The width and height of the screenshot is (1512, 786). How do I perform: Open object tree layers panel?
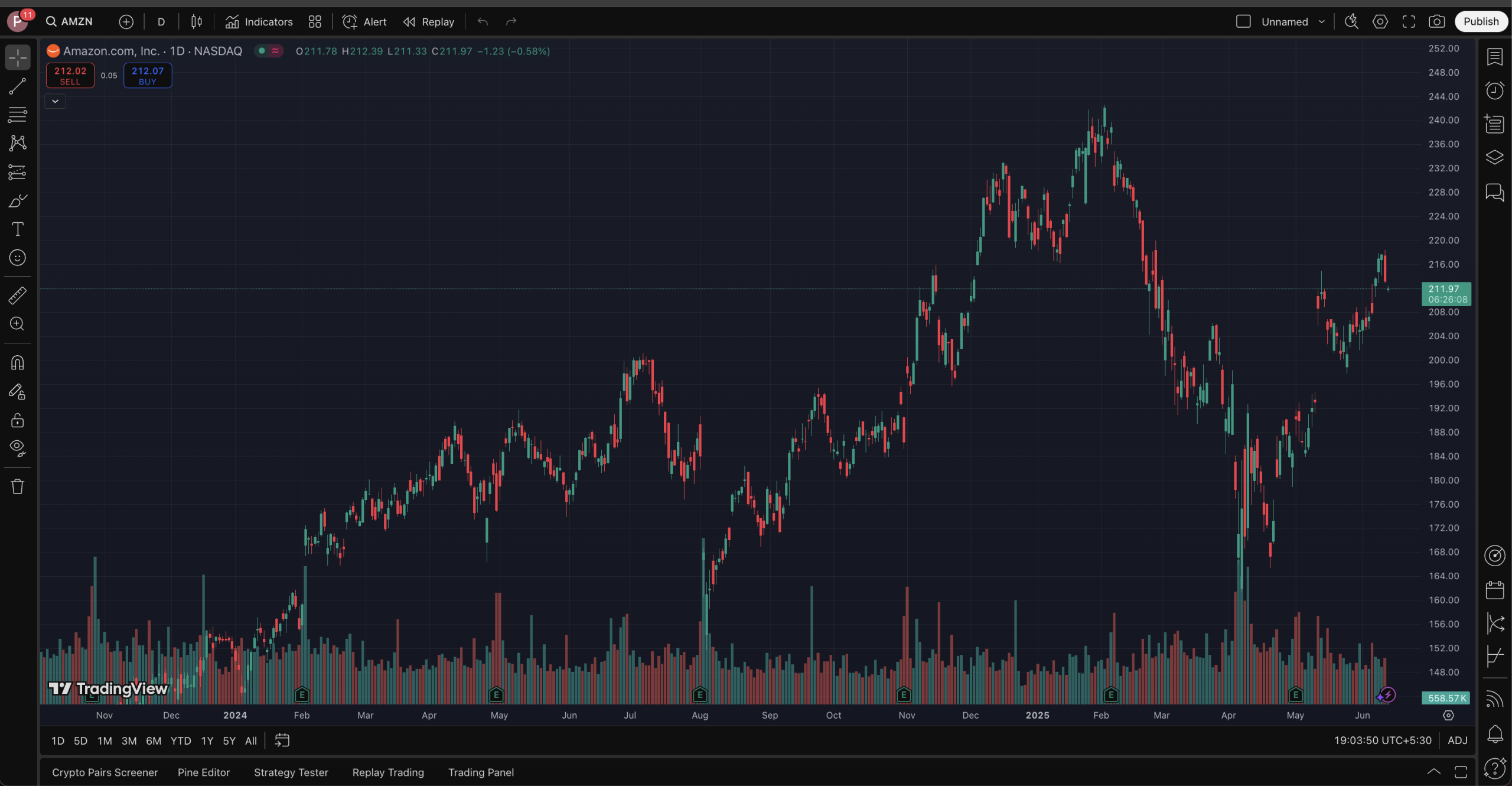[1495, 157]
